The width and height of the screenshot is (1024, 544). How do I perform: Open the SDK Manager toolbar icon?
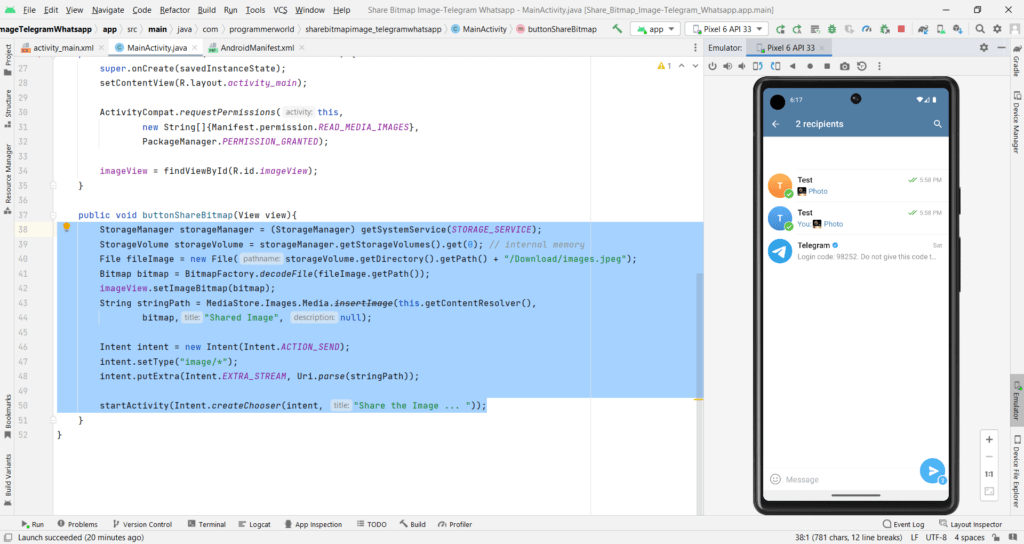click(x=957, y=29)
